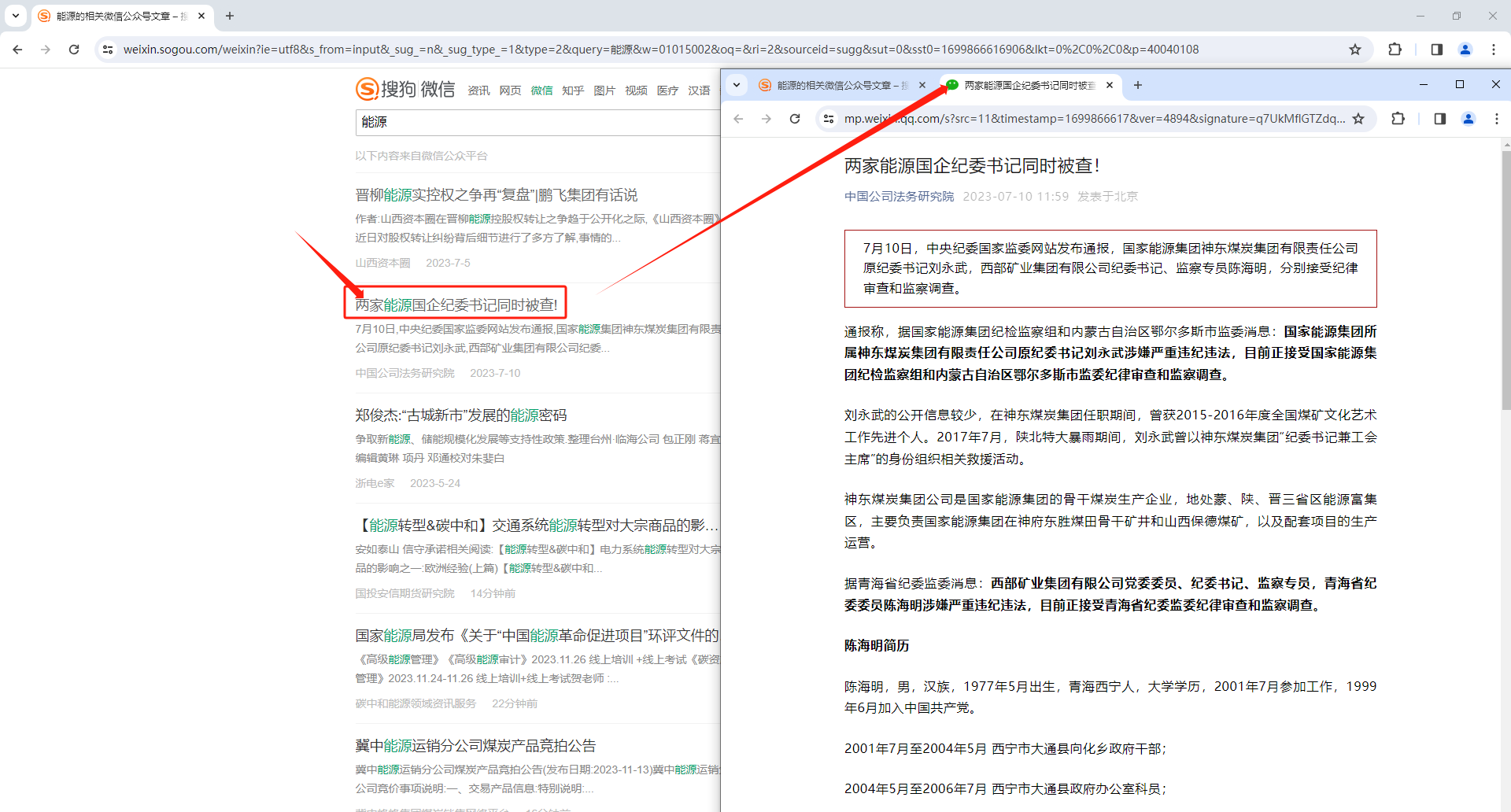Click the address bar URL in back window
This screenshot has width=1511, height=812.
click(661, 50)
